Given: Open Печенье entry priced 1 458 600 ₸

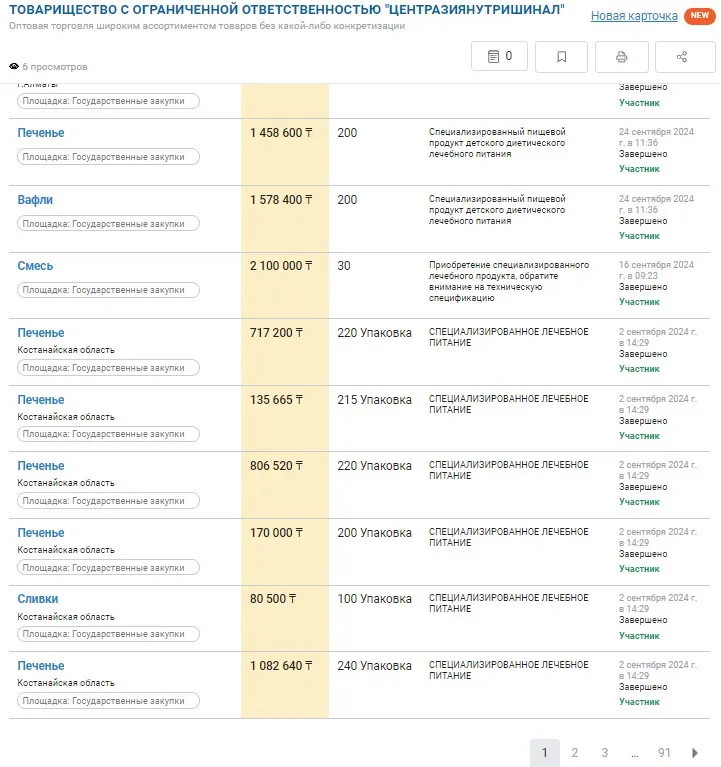Looking at the screenshot, I should [x=41, y=133].
